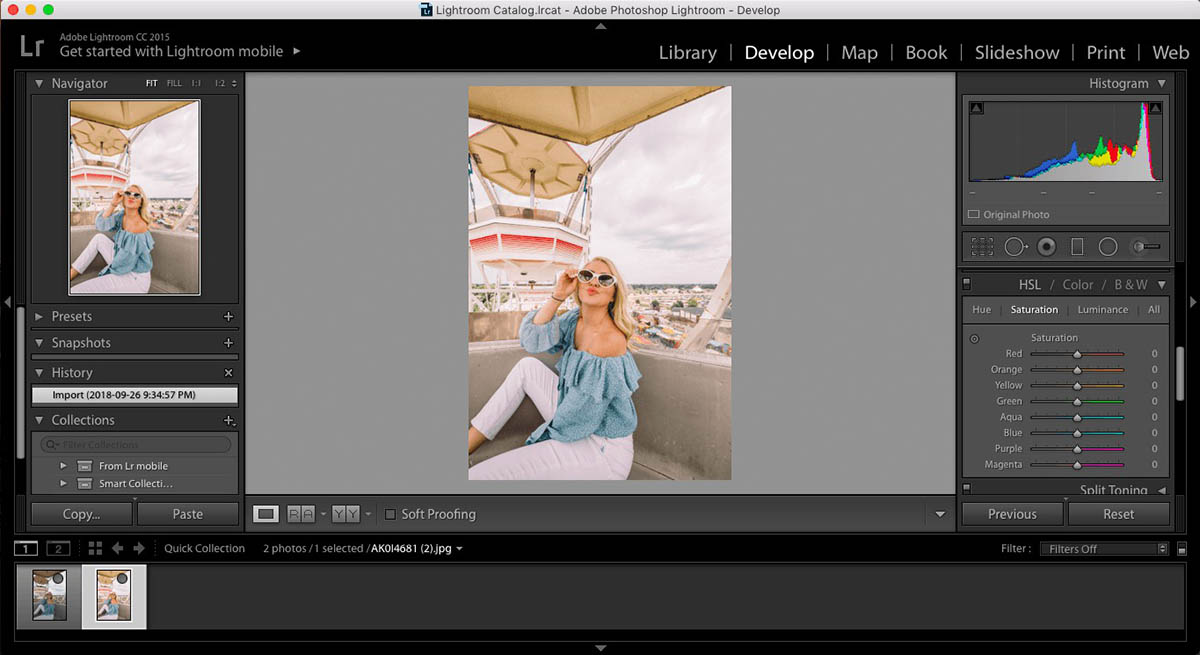
Task: Switch to the Library module
Action: [687, 52]
